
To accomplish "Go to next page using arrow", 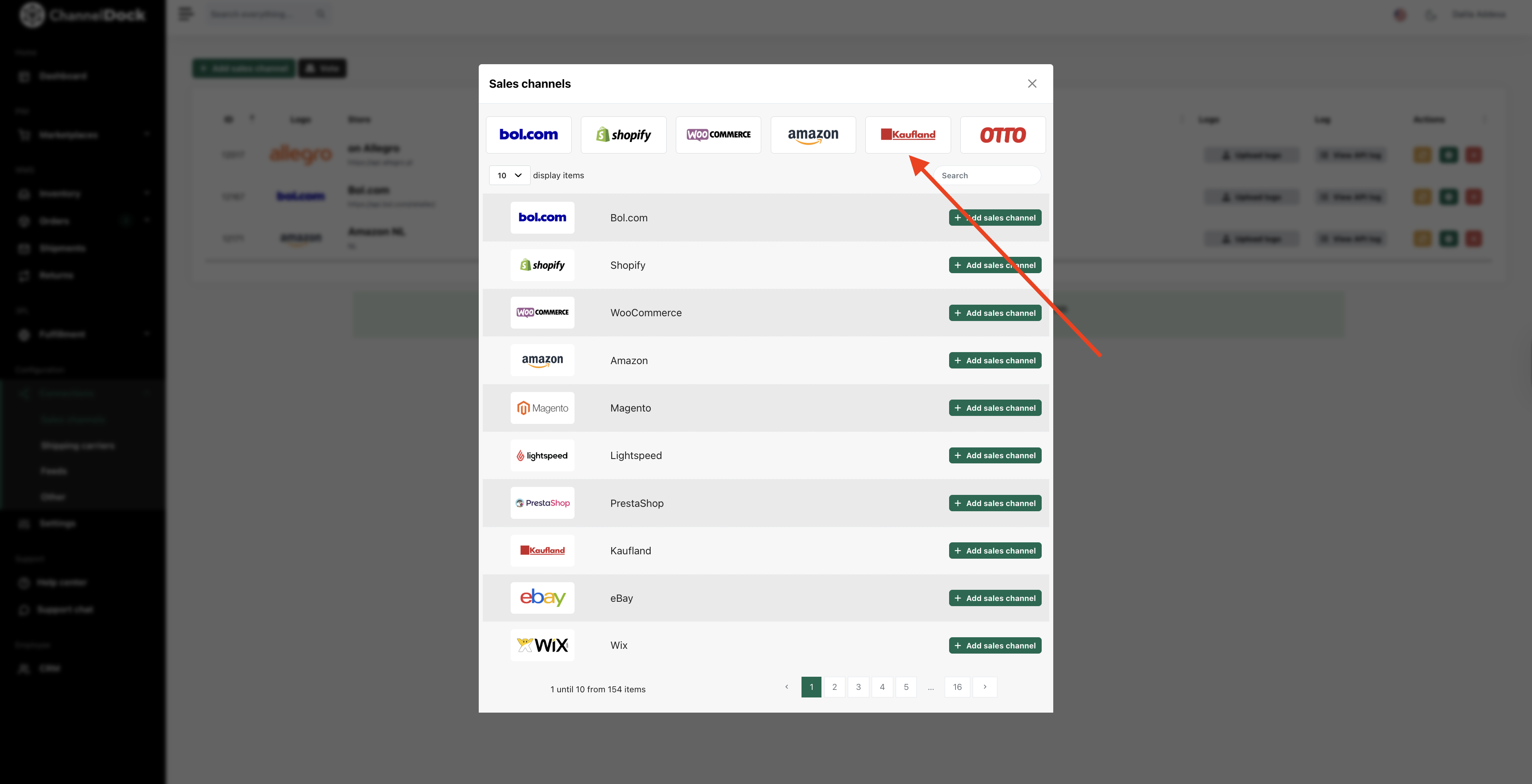I will [x=985, y=687].
